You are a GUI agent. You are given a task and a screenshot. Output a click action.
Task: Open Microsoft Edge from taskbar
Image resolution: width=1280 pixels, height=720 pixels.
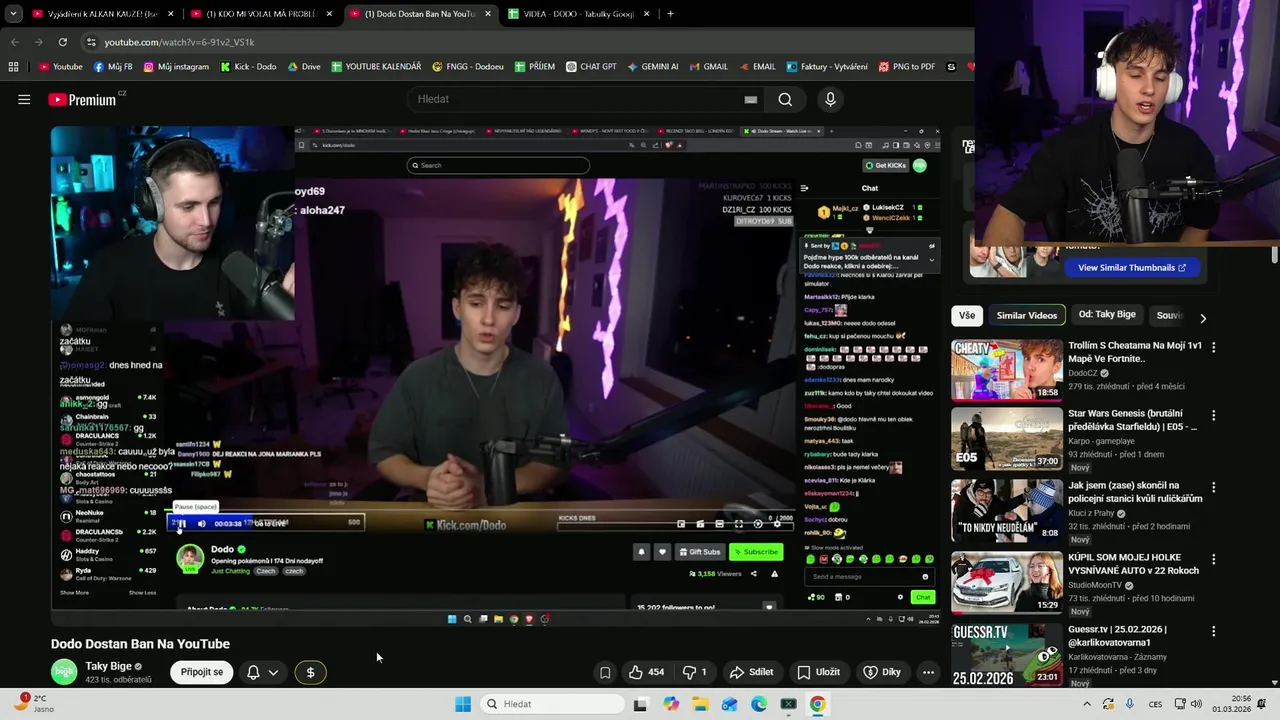[x=759, y=704]
